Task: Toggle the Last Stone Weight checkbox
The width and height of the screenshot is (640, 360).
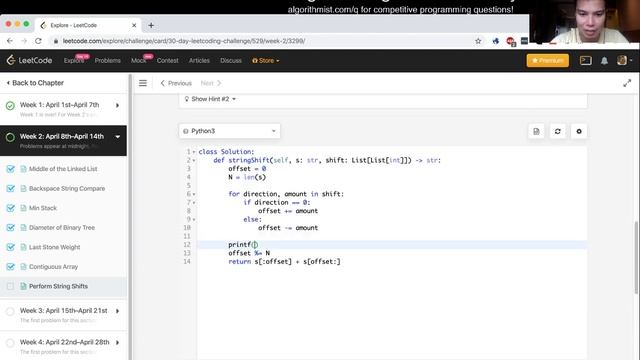Action: click(11, 247)
